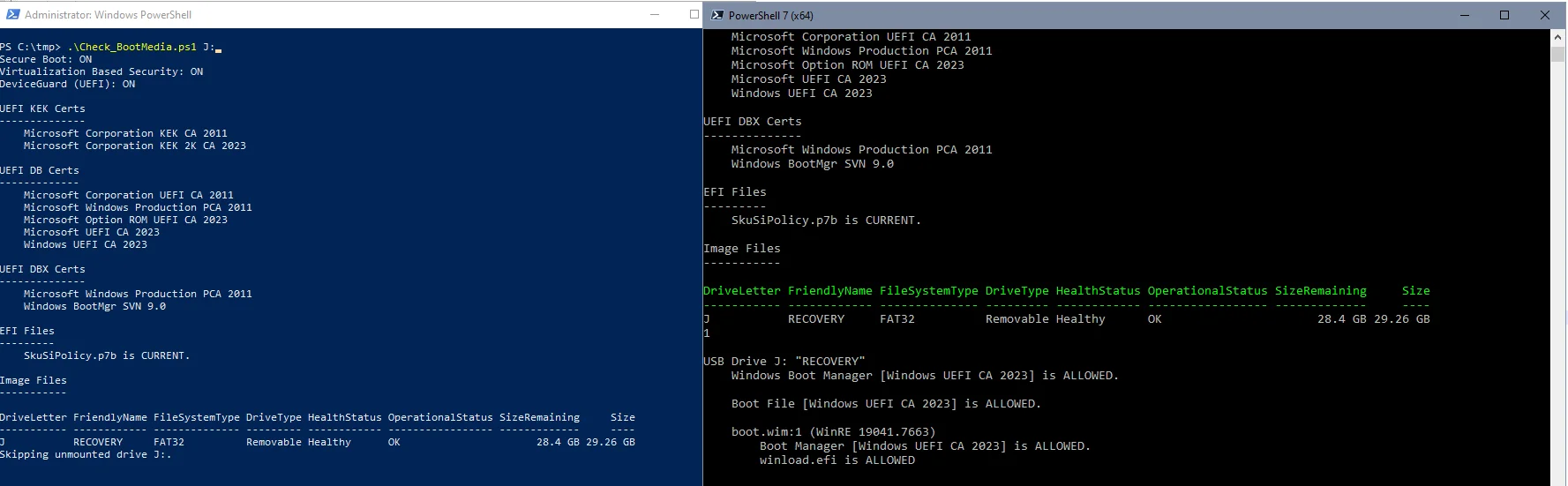Screen dimensions: 1568x486
Task: Click green 'DriveLetter' header in PowerShell 7
Action: click(x=742, y=290)
